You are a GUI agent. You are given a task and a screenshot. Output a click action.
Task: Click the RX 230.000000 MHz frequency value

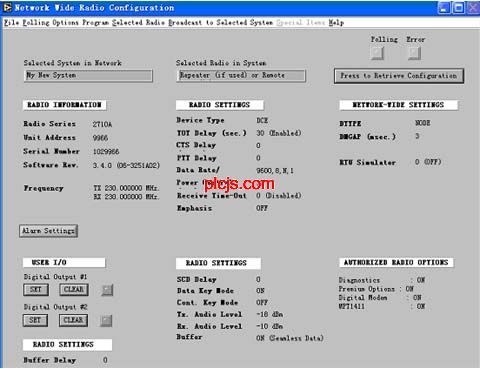(x=126, y=197)
